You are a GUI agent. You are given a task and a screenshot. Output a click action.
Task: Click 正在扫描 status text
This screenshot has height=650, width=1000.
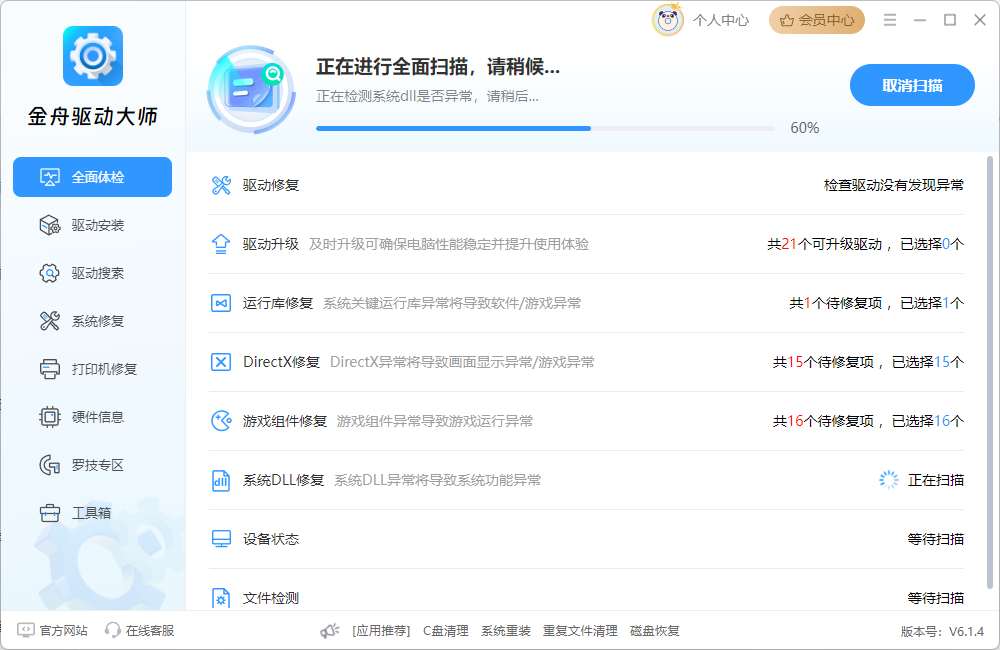click(936, 480)
